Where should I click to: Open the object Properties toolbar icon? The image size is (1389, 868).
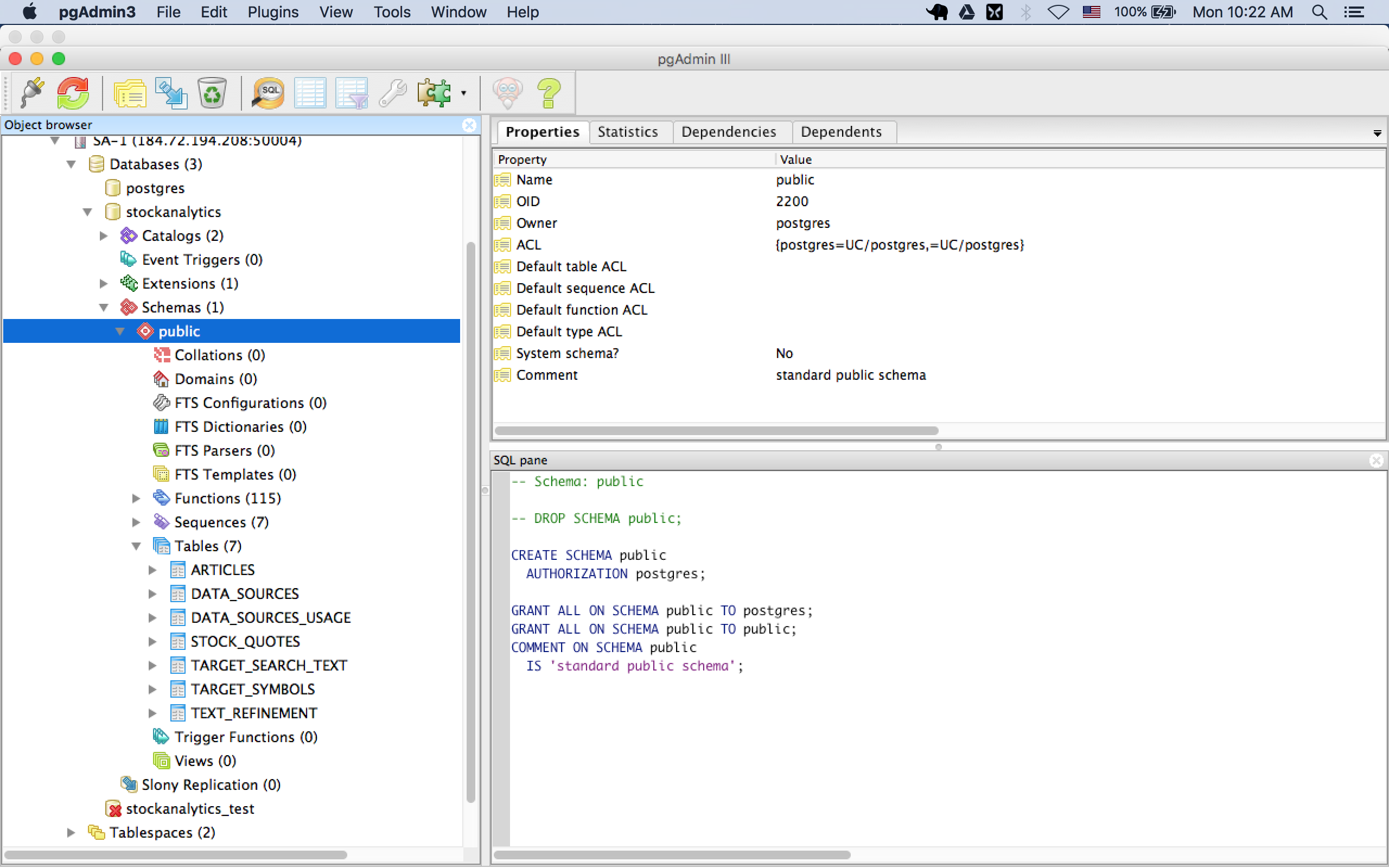[x=130, y=92]
